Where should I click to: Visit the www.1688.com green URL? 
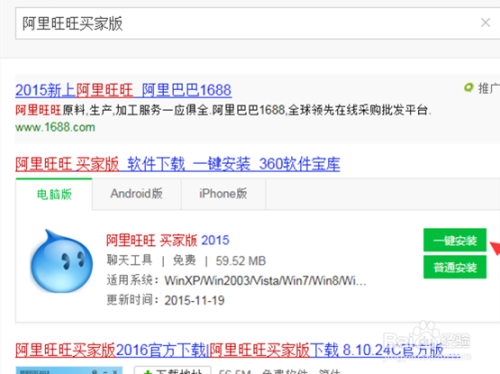(55, 127)
